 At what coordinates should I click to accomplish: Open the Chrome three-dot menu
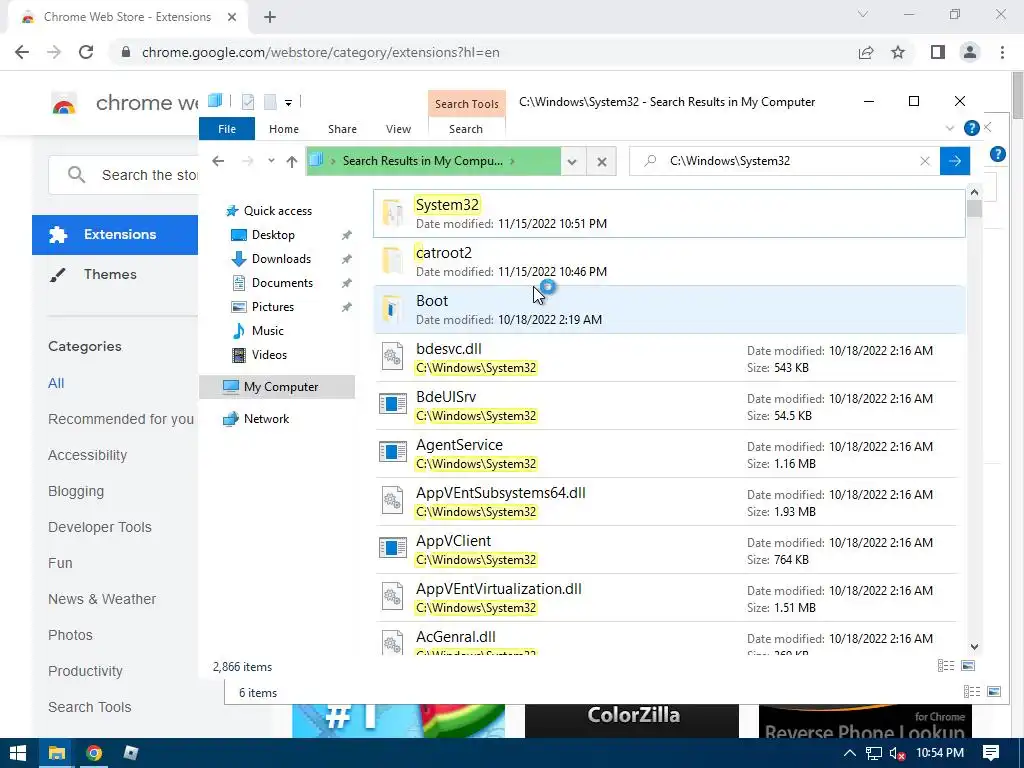click(1002, 52)
